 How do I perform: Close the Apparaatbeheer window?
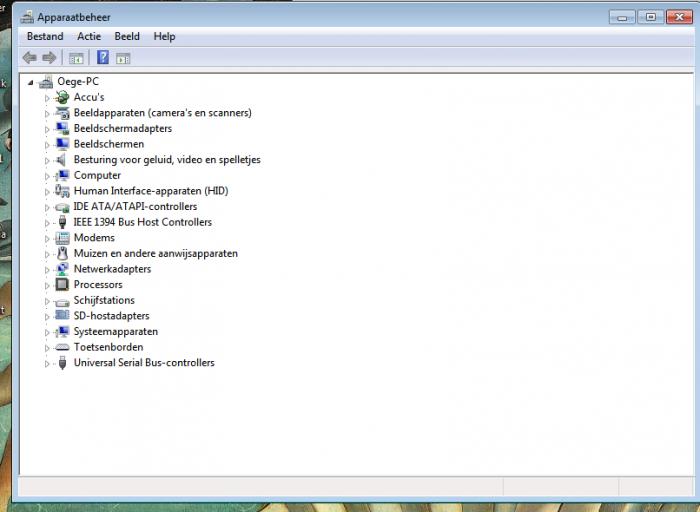pyautogui.click(x=679, y=17)
